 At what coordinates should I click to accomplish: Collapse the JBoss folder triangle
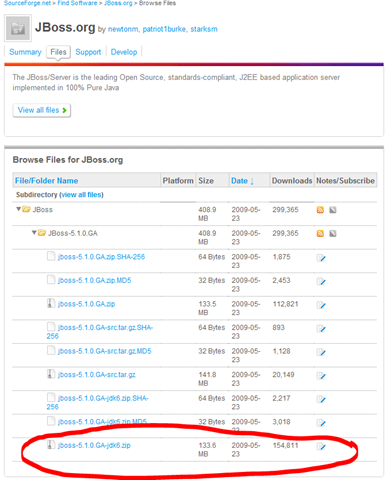click(x=18, y=209)
